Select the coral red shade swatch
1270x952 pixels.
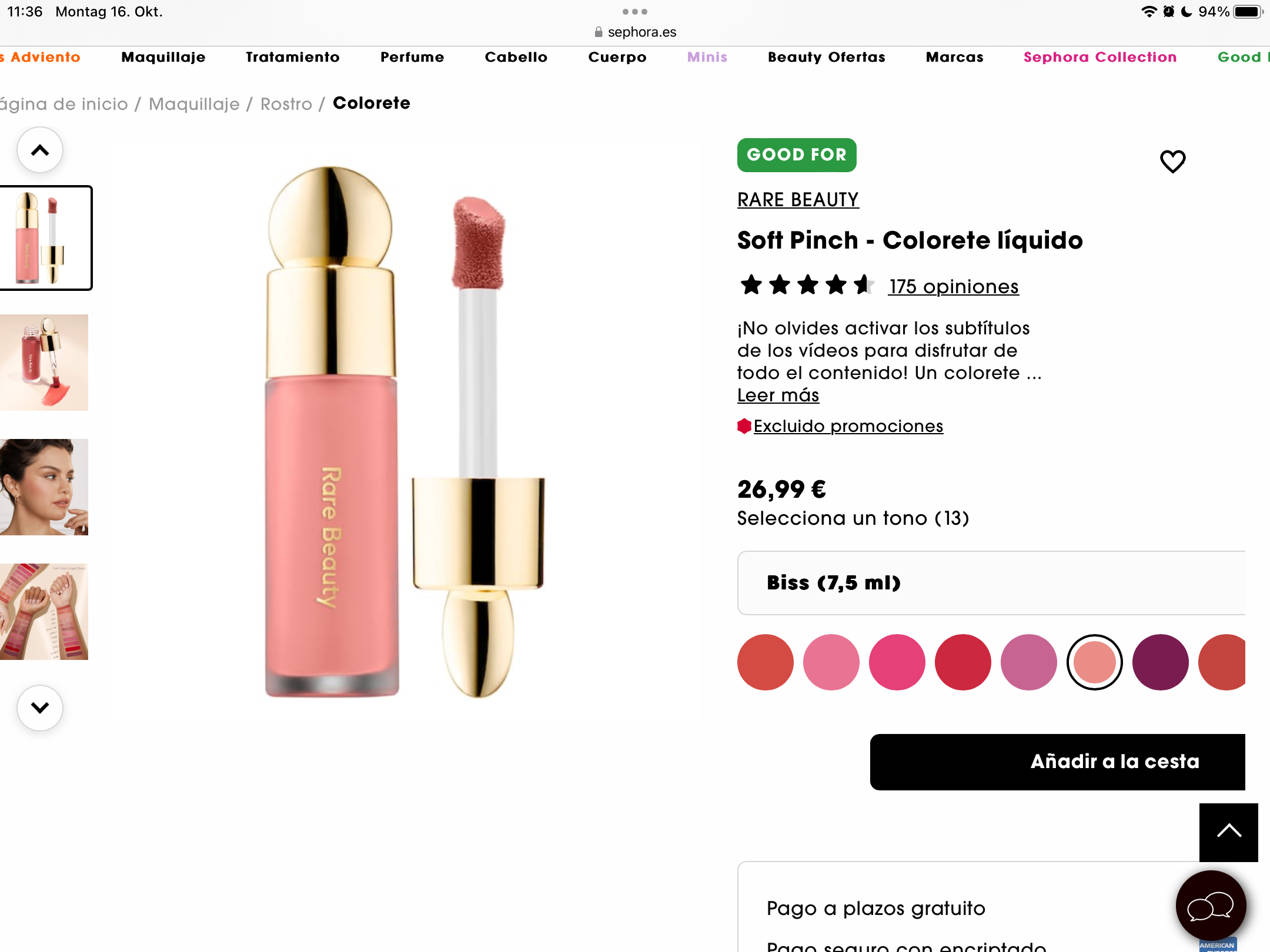point(765,662)
